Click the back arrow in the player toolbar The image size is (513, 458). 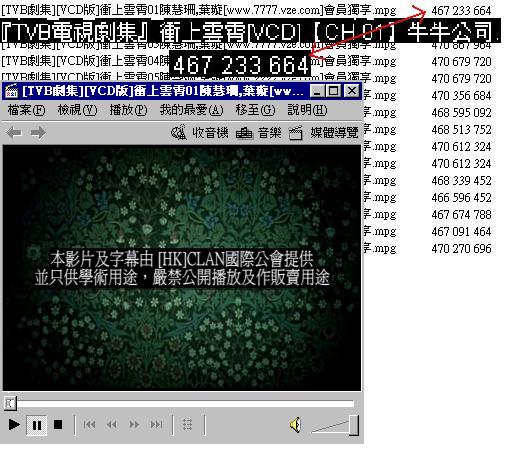coord(14,133)
